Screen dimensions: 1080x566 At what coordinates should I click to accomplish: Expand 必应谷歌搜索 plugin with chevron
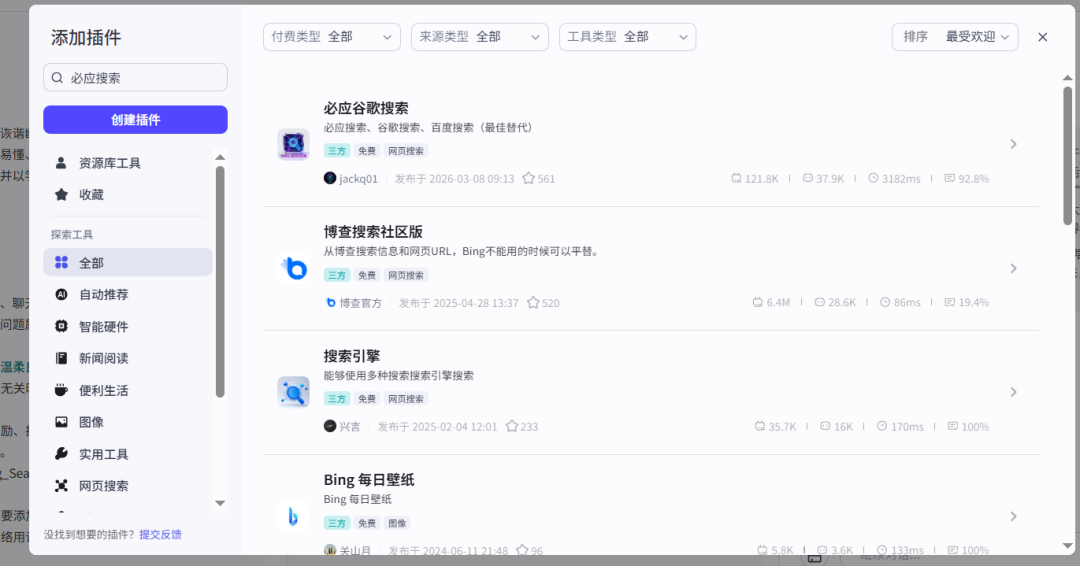pyautogui.click(x=1013, y=144)
